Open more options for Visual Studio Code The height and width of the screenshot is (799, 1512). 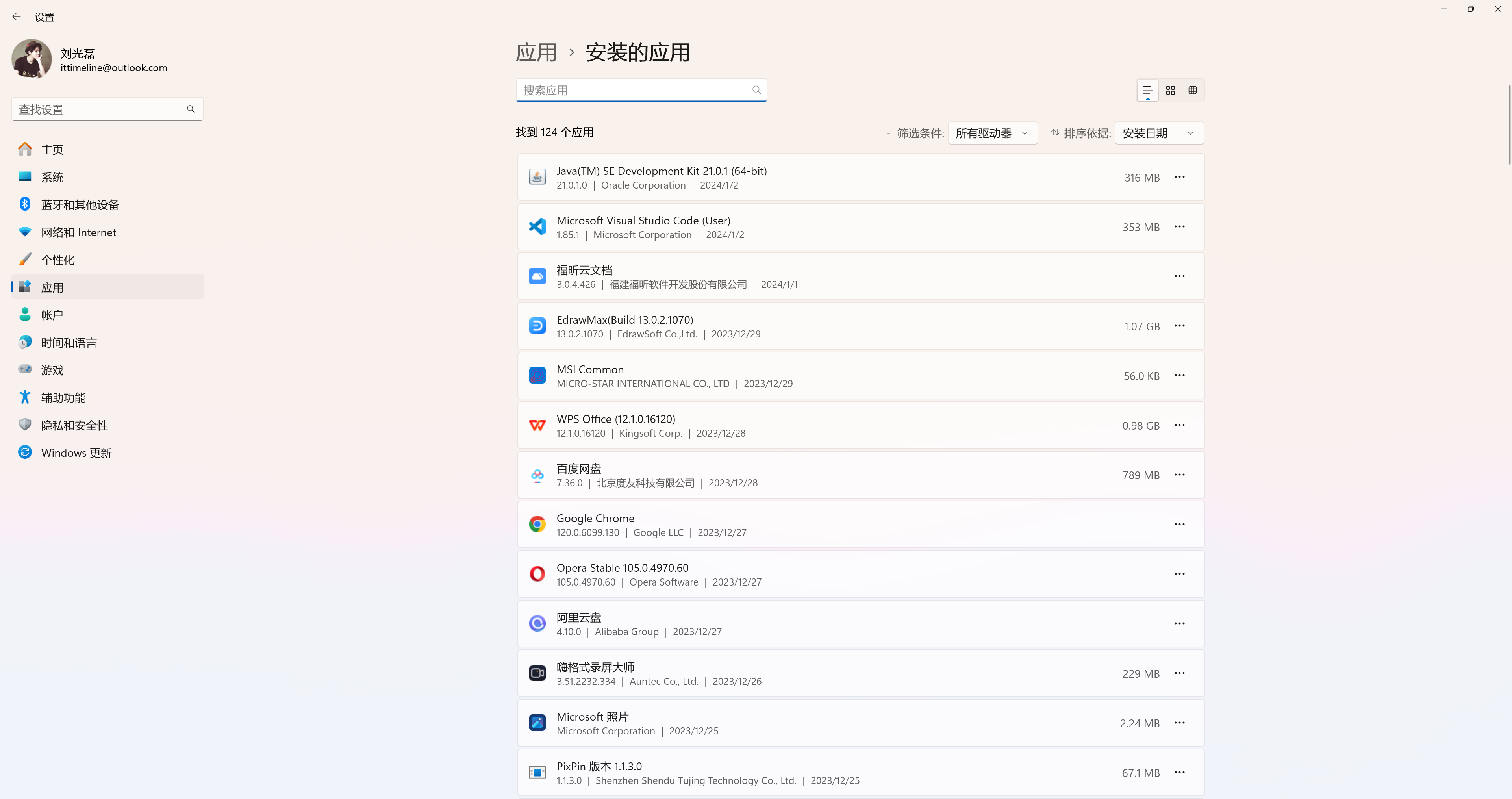1179,226
